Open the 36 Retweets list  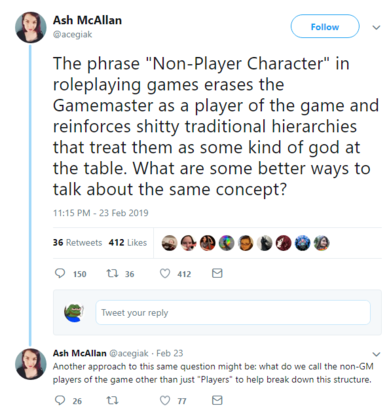pyautogui.click(x=77, y=243)
